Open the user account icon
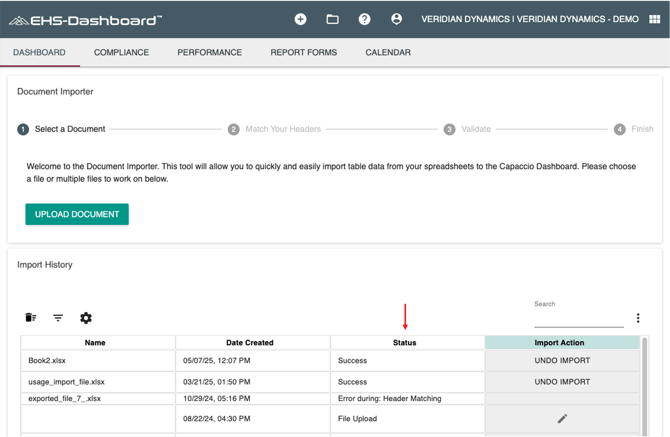 (x=396, y=19)
